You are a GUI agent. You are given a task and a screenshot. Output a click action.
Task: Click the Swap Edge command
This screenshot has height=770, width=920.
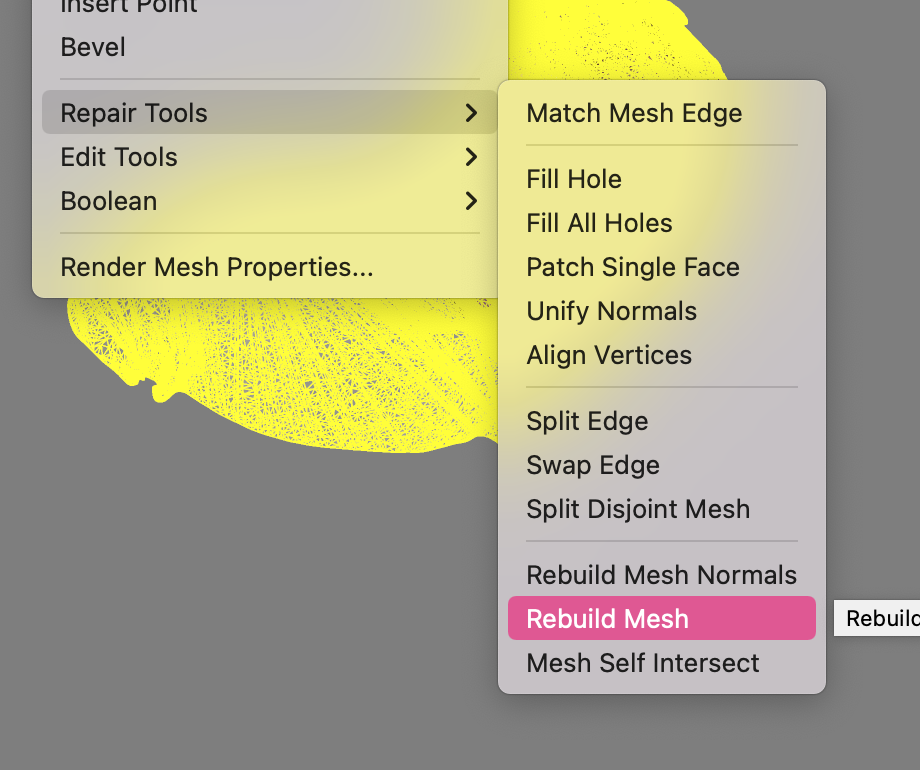pos(593,465)
